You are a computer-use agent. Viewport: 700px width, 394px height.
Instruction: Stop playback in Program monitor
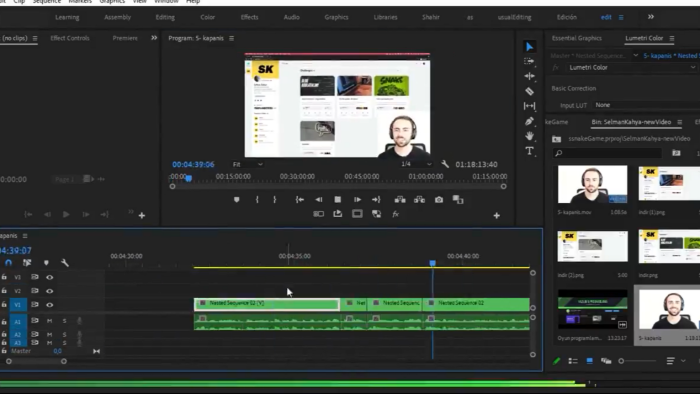[x=338, y=199]
